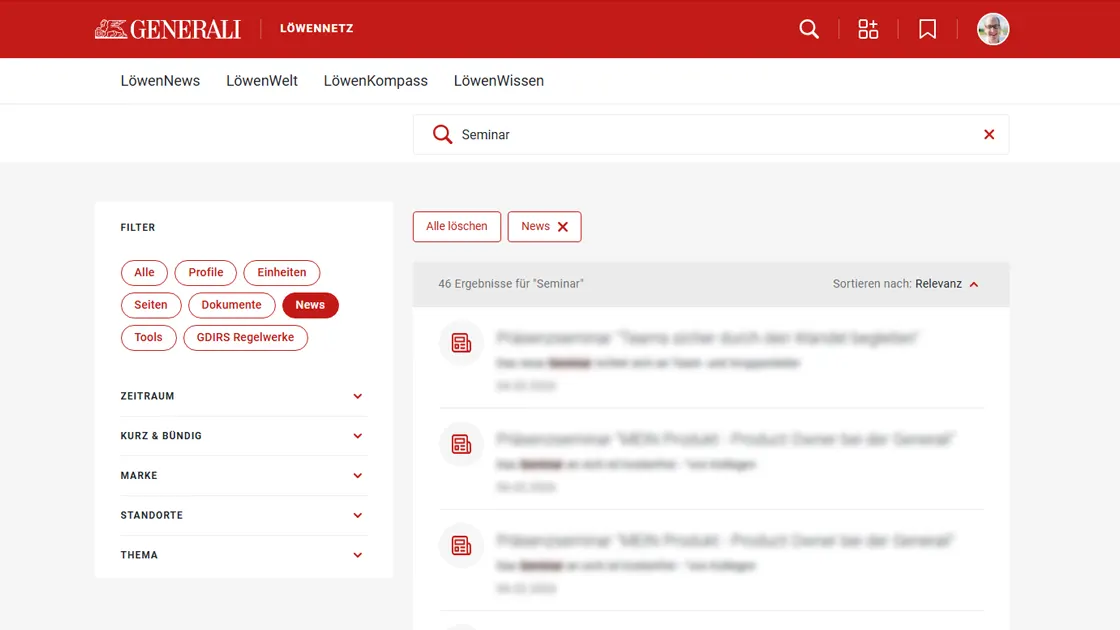Enable the Dokumente filter

tap(231, 305)
